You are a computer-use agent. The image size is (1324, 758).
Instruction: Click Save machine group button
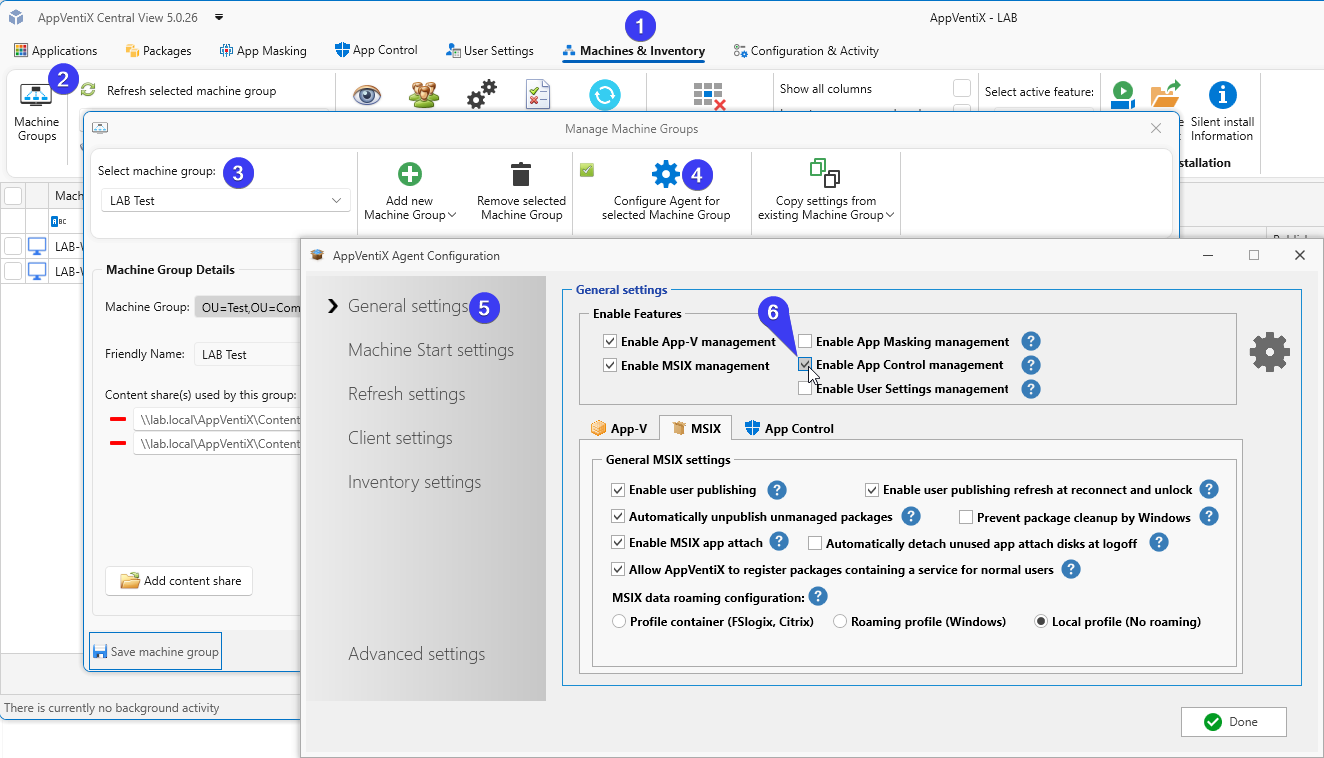[155, 652]
